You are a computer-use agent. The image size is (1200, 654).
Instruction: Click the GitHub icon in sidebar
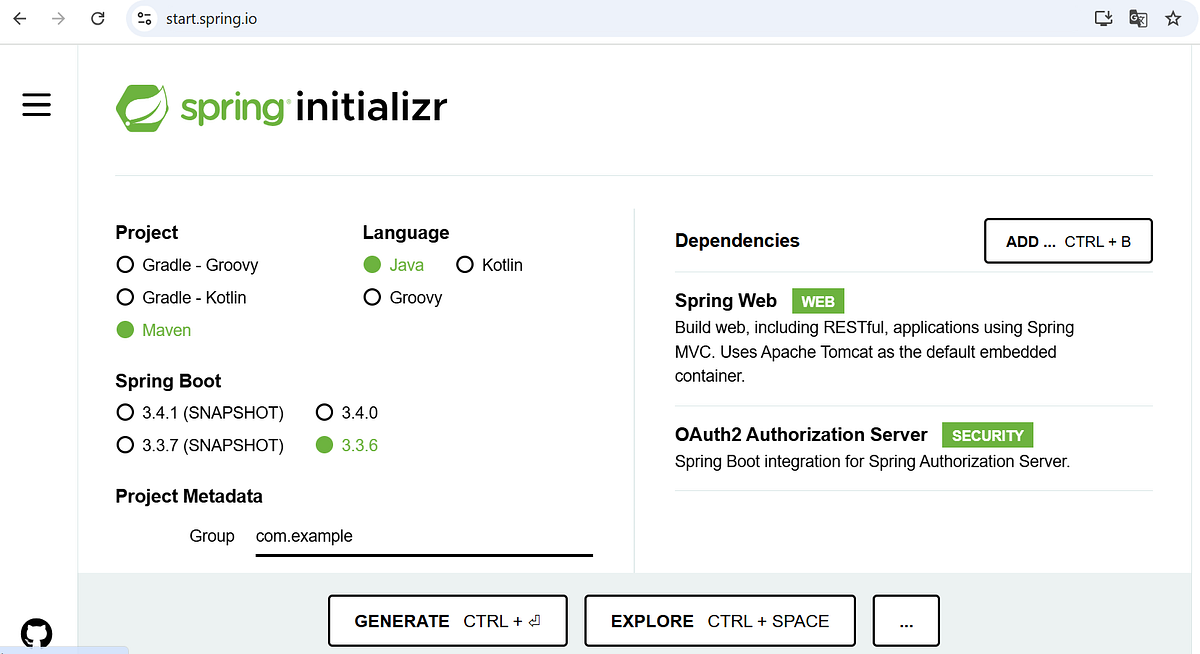37,633
